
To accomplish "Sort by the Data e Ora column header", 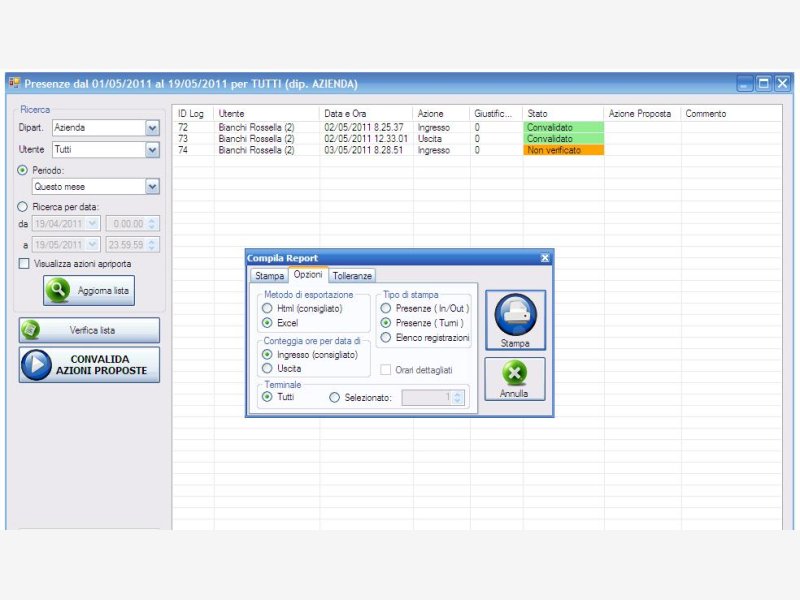I will (366, 113).
